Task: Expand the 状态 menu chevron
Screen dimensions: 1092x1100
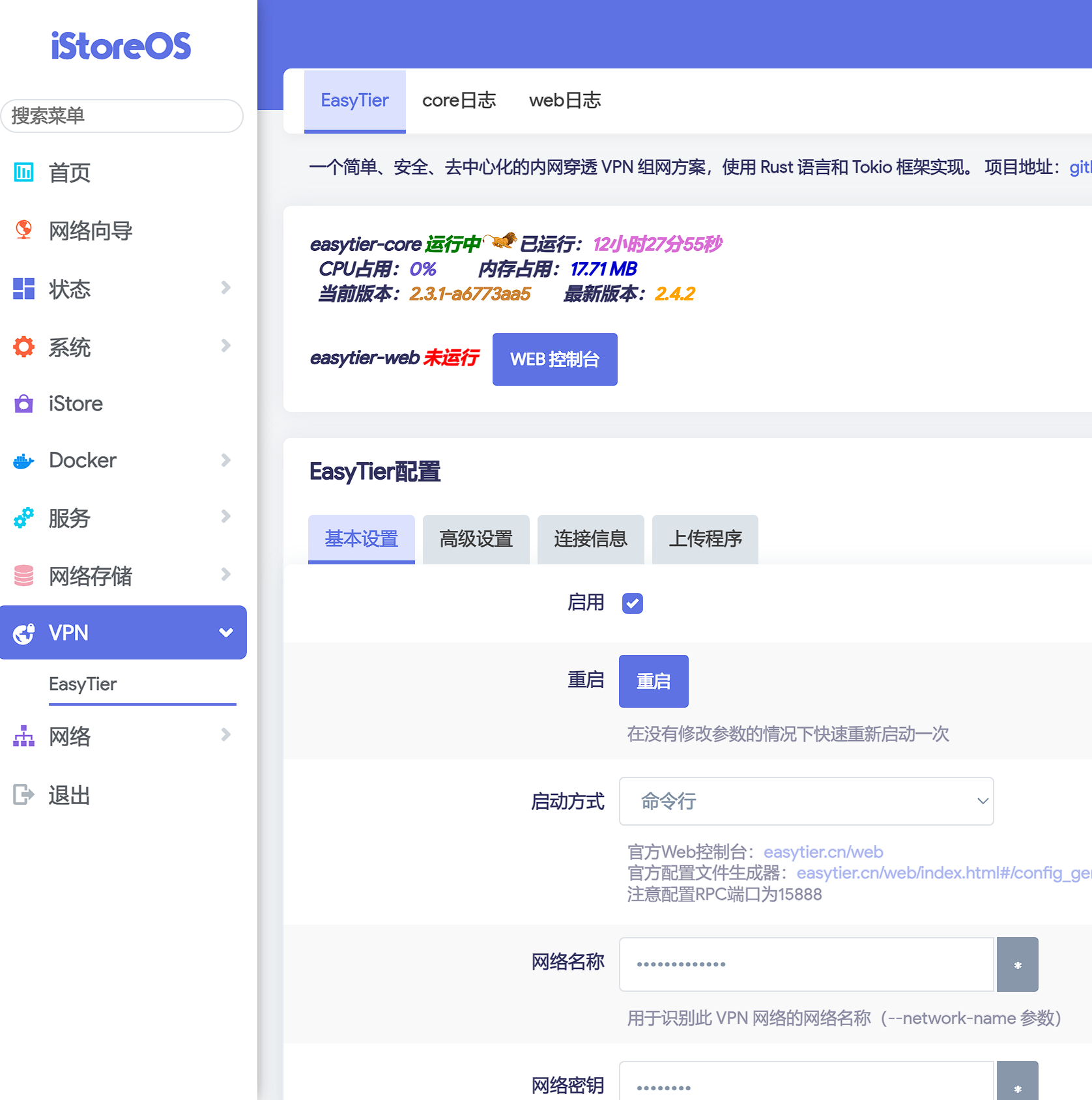Action: click(x=225, y=287)
